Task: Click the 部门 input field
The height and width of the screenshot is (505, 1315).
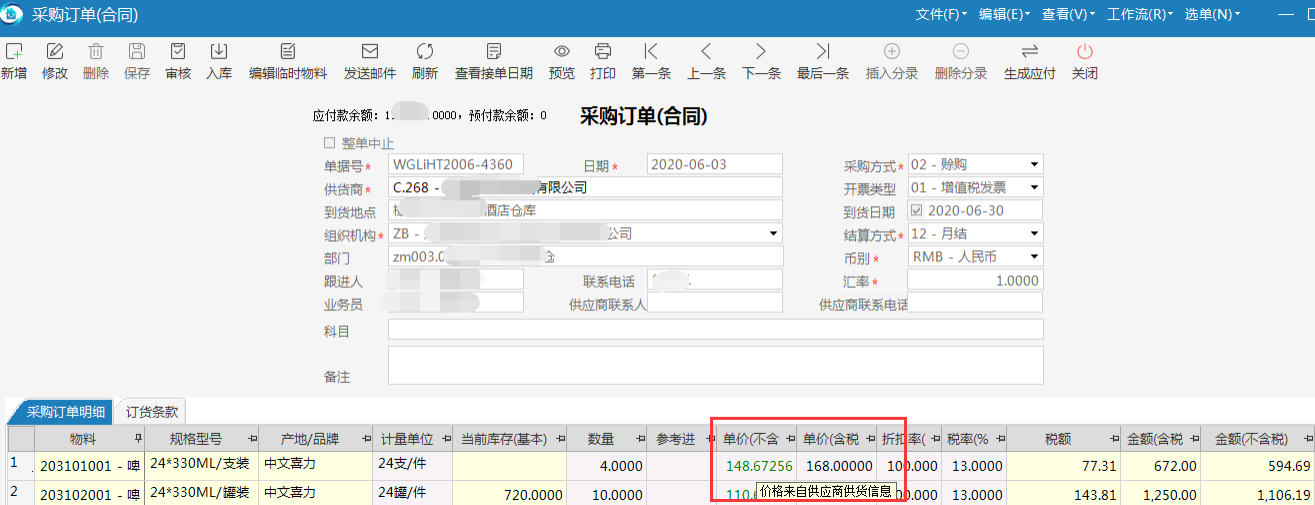Action: 585,257
